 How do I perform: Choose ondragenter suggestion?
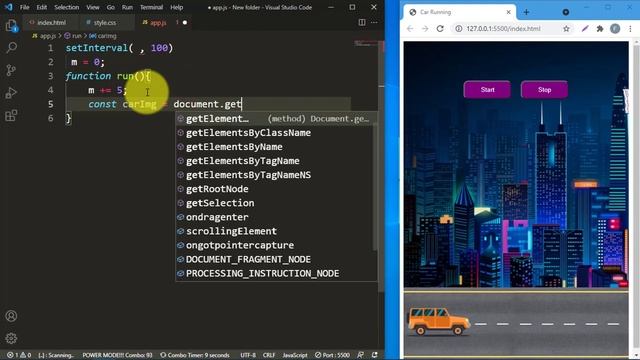(276, 217)
